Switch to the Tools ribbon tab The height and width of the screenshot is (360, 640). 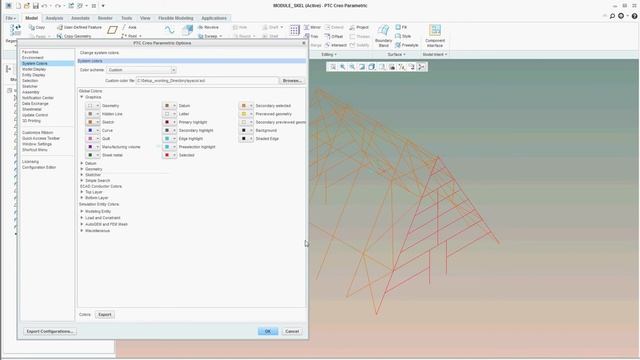click(127, 18)
